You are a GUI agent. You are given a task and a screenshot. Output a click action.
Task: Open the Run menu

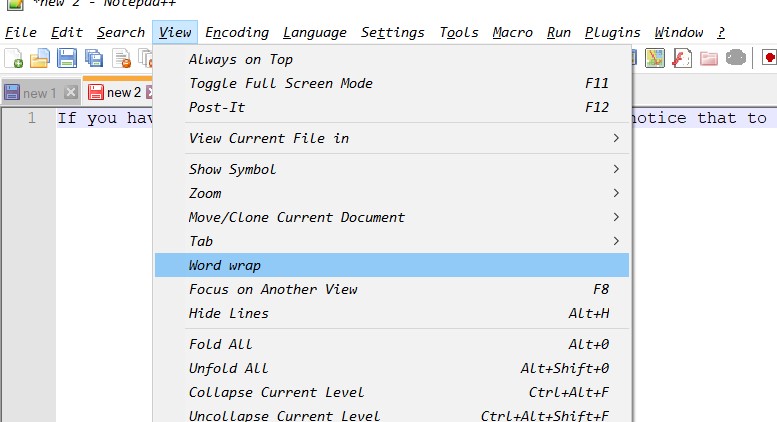click(x=558, y=33)
